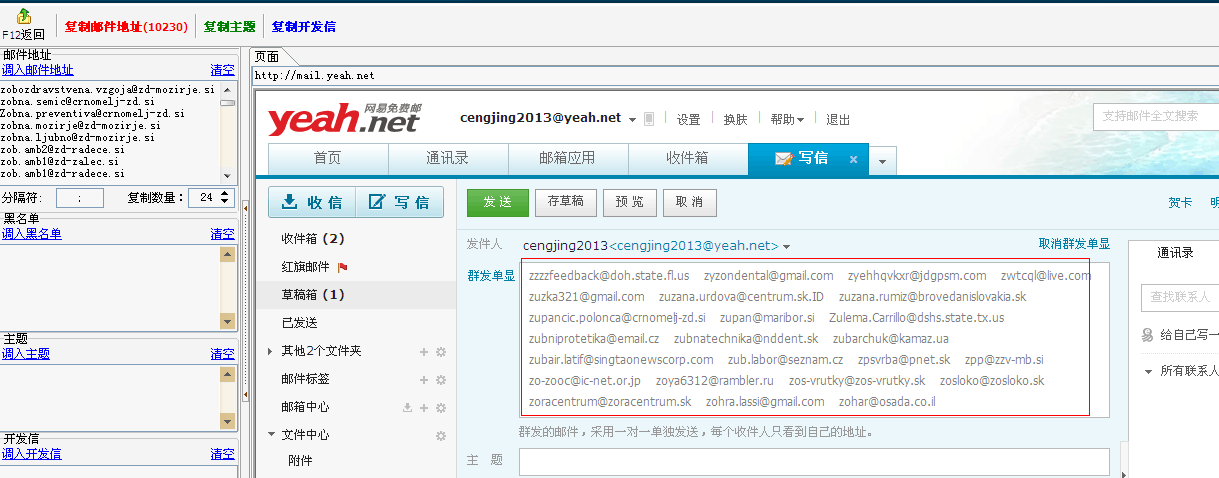Switch to the 通讯录 main tab
The image size is (1219, 478).
coord(447,158)
